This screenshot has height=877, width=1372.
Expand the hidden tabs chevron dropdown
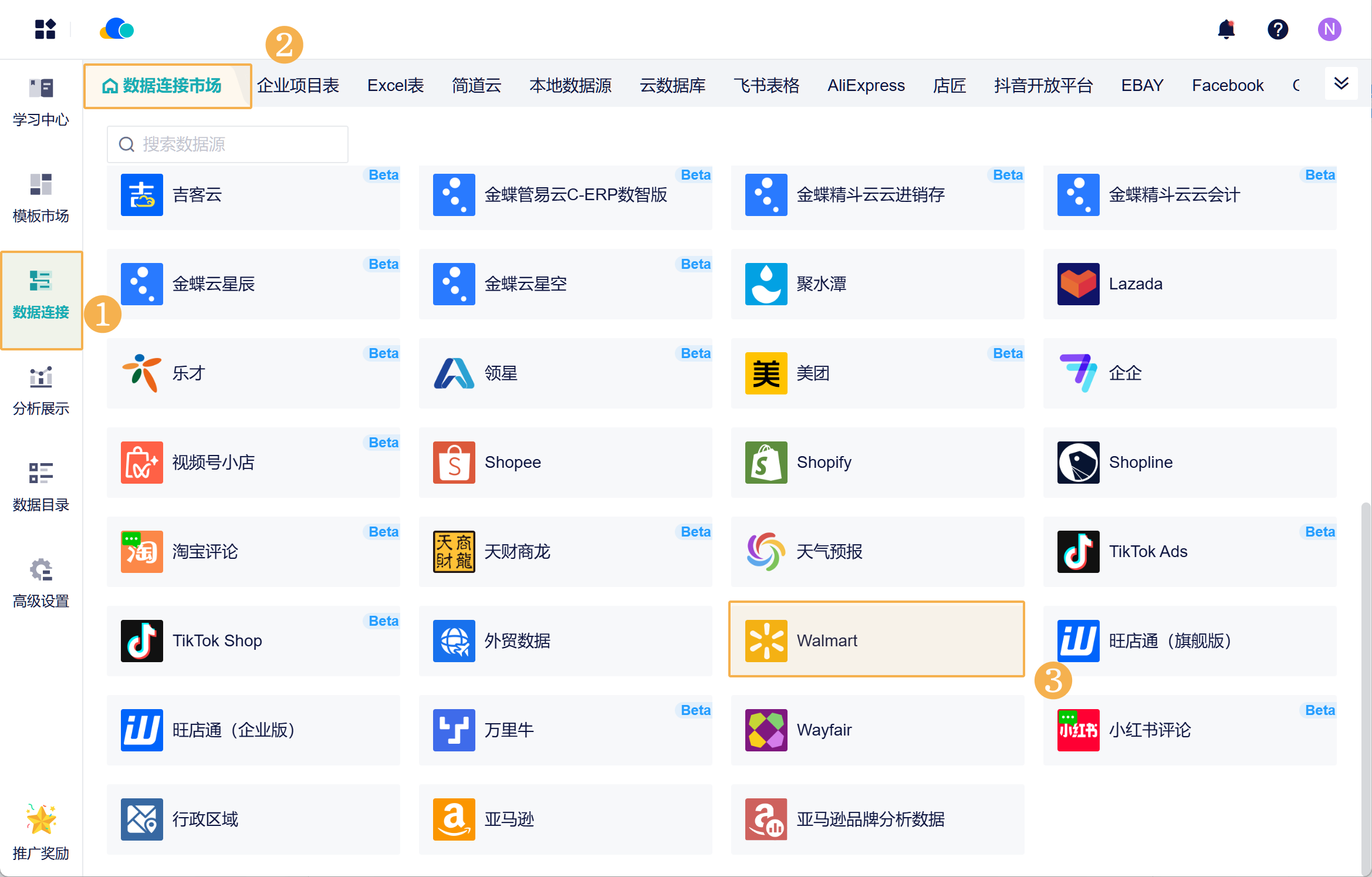[1341, 83]
